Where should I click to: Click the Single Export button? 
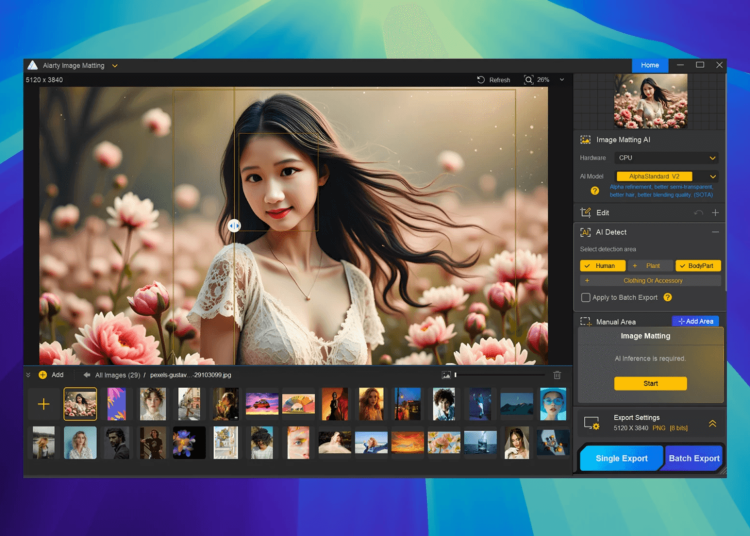(x=620, y=458)
